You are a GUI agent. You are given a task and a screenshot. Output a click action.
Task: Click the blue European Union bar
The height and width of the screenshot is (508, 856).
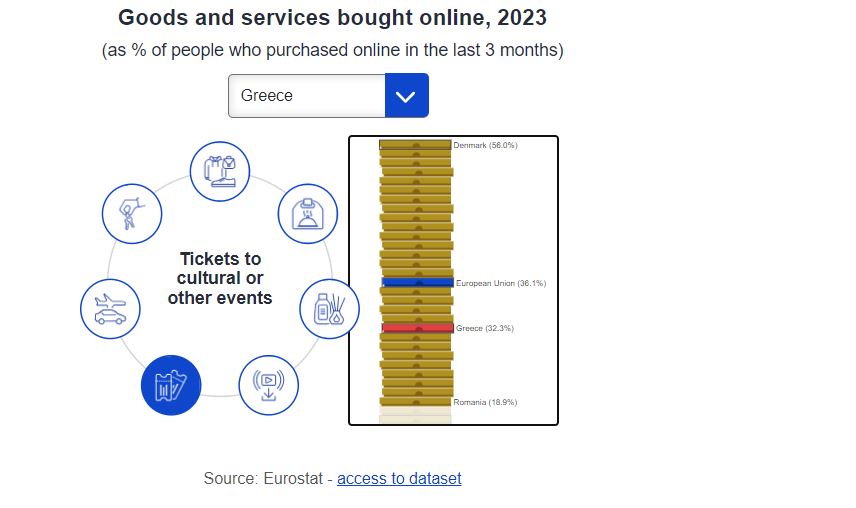(418, 283)
